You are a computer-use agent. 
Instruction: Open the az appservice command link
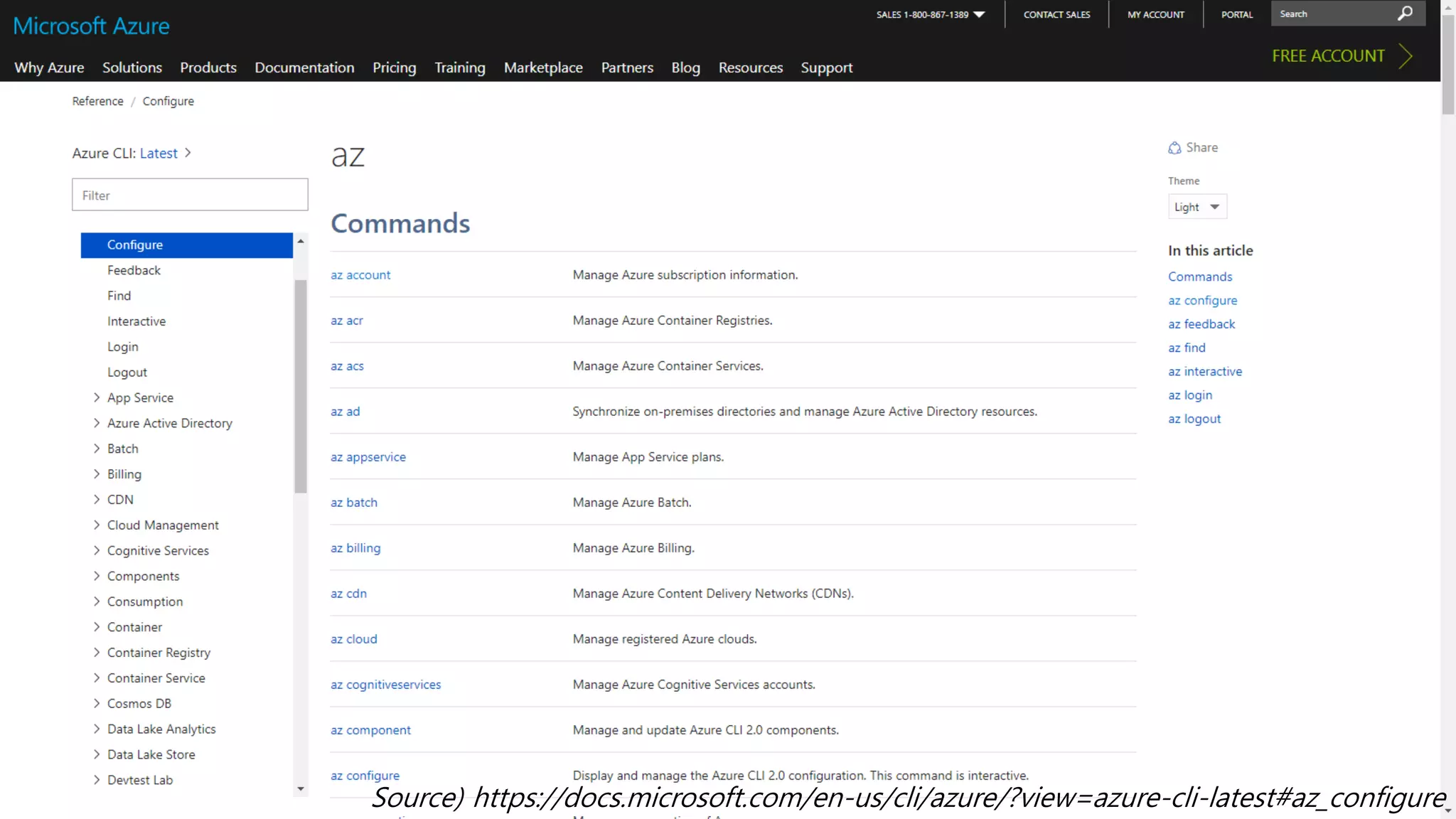(368, 457)
